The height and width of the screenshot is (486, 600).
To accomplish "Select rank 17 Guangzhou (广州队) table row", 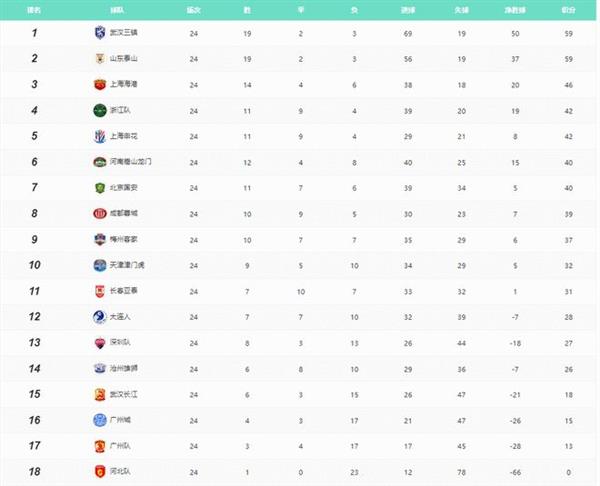I will [298, 446].
